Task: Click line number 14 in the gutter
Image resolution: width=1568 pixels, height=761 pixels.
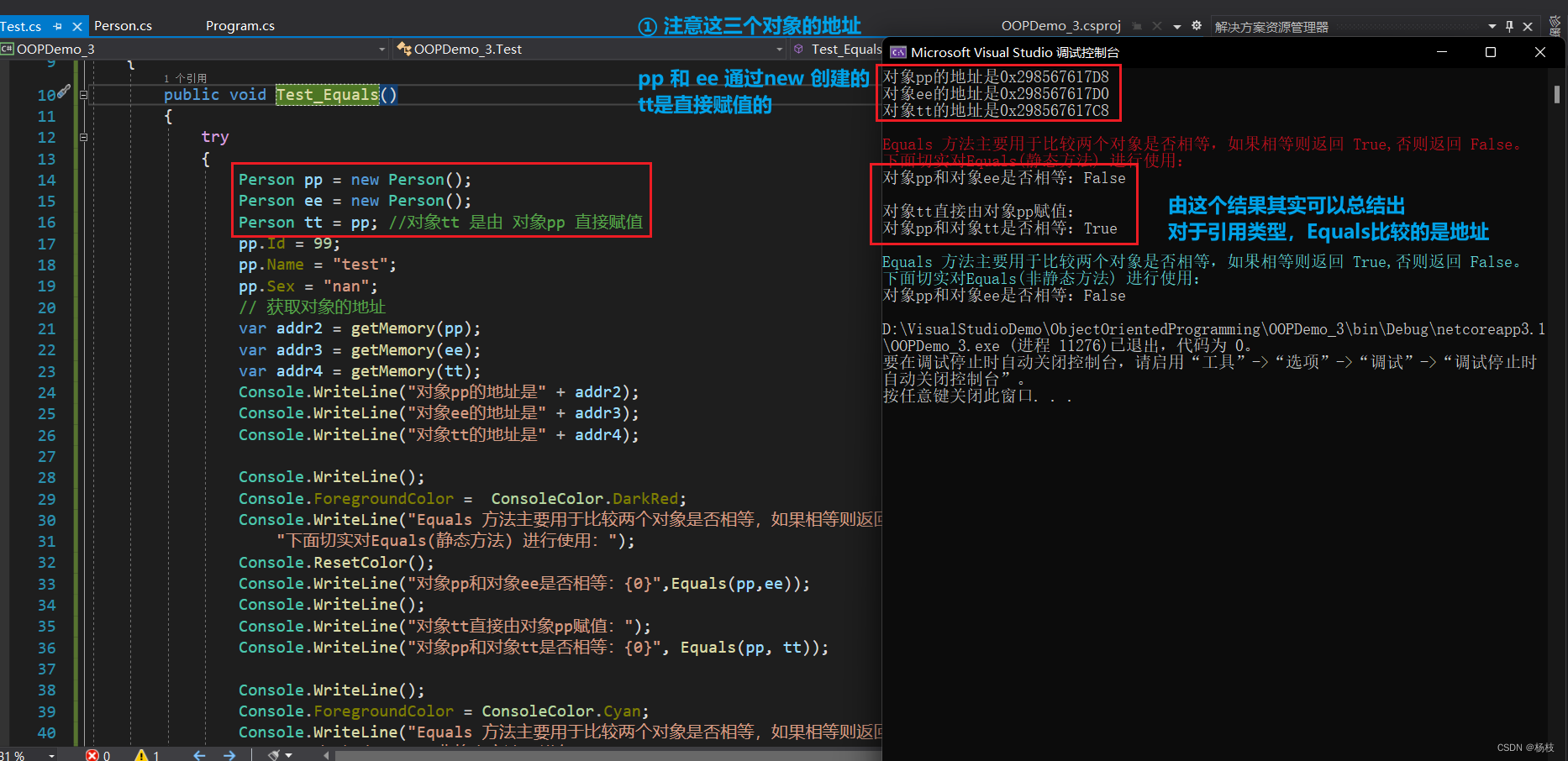Action: click(46, 180)
